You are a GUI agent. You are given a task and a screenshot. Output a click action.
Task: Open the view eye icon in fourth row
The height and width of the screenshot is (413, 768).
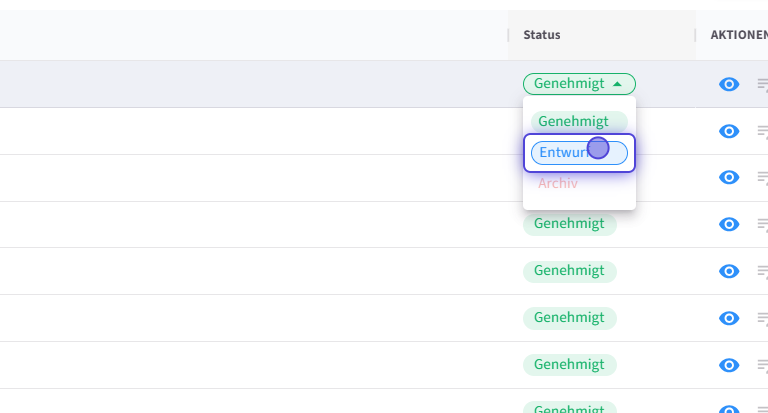[729, 224]
